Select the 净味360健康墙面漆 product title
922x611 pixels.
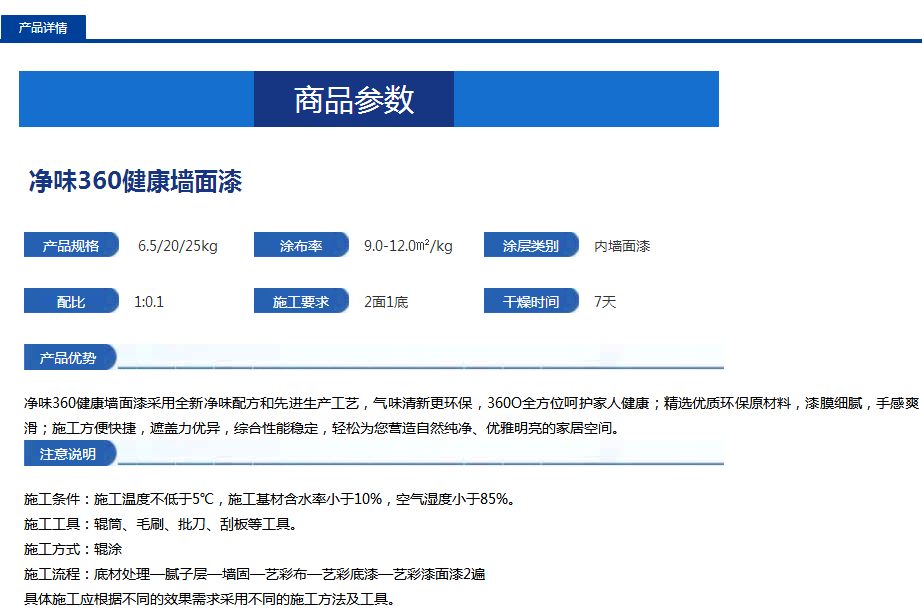tap(135, 181)
